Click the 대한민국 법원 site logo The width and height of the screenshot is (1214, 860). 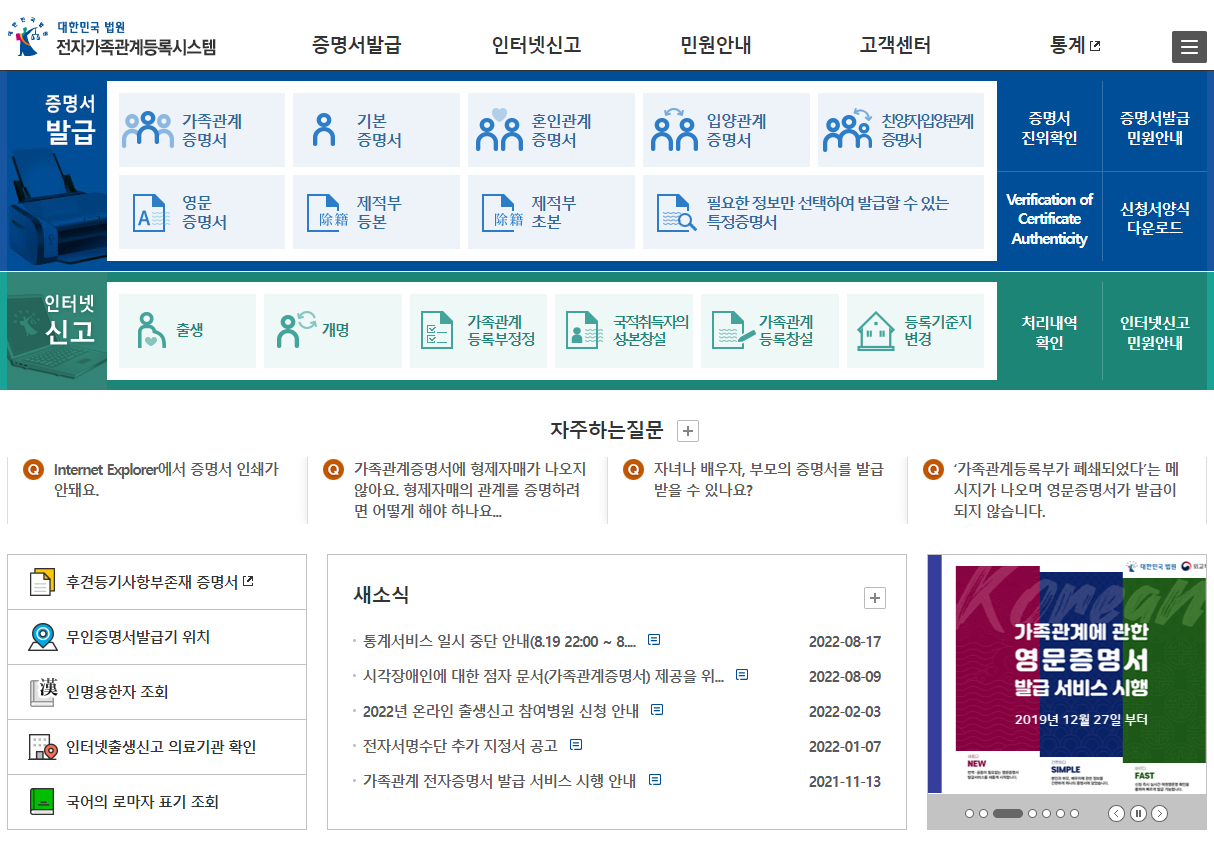(x=112, y=37)
